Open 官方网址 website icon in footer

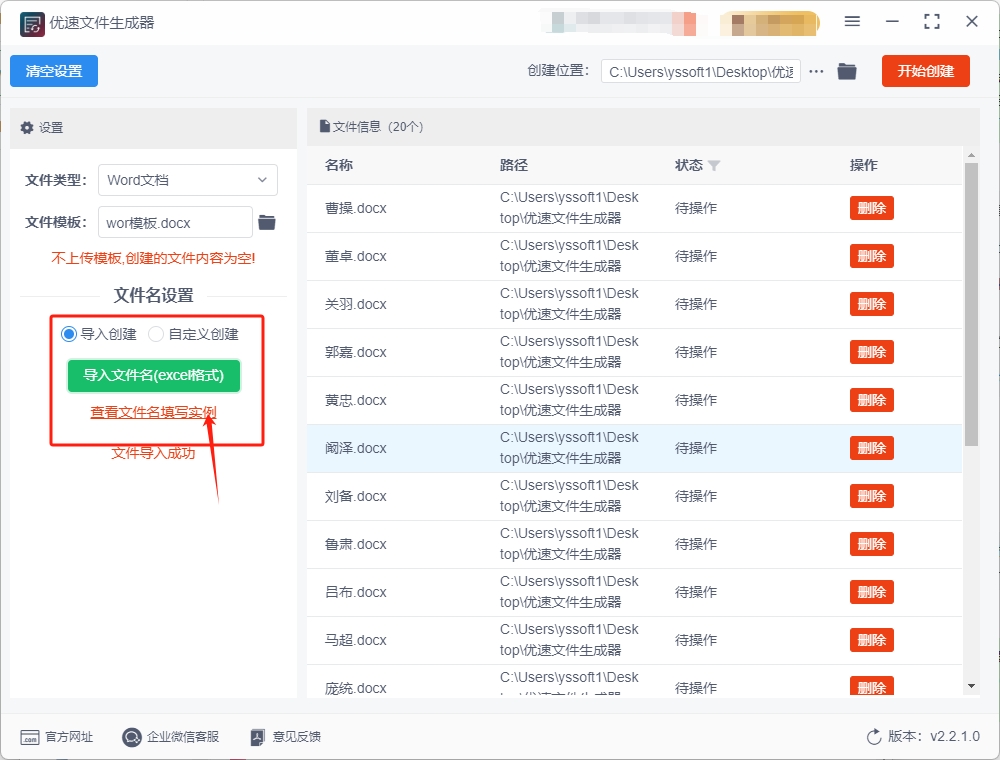[x=30, y=737]
